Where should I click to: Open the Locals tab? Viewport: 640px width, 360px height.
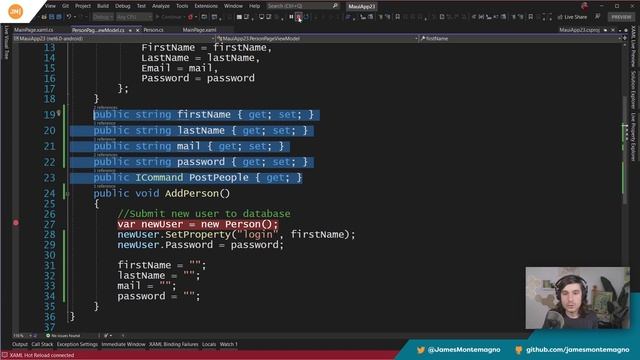tap(209, 344)
